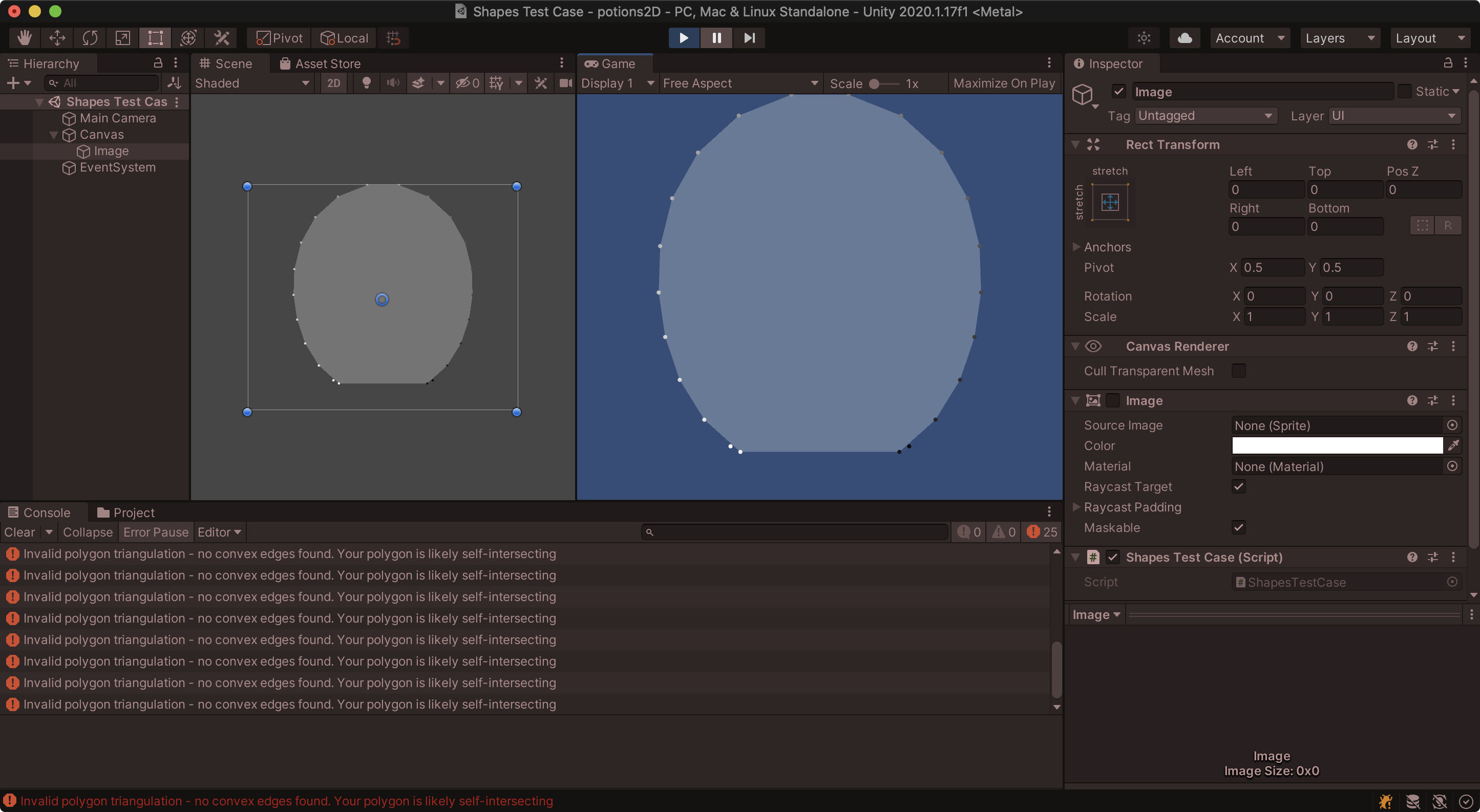Expand the Anchors foldout
The height and width of the screenshot is (812, 1480).
[1076, 247]
